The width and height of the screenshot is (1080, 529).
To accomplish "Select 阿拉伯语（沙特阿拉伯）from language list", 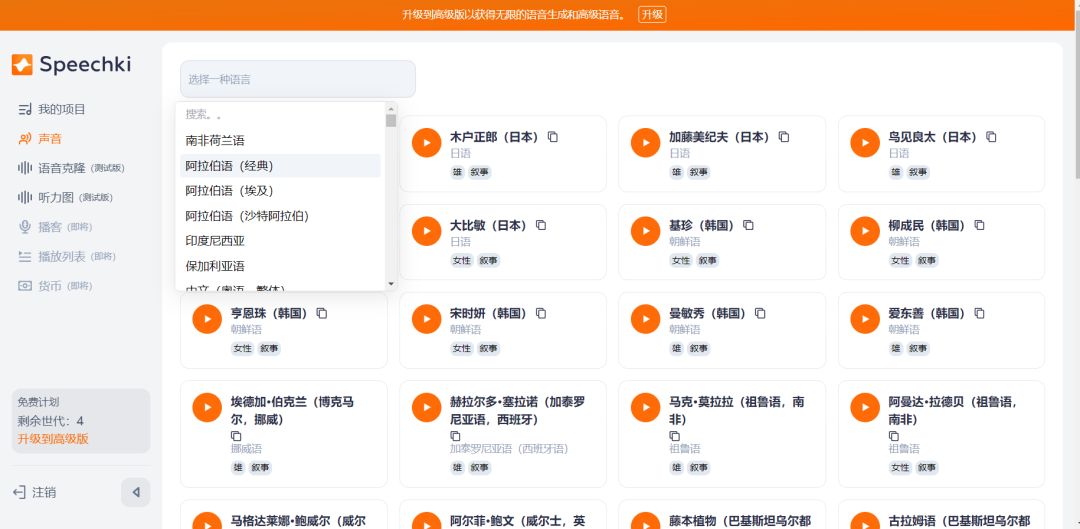I will pyautogui.click(x=280, y=216).
